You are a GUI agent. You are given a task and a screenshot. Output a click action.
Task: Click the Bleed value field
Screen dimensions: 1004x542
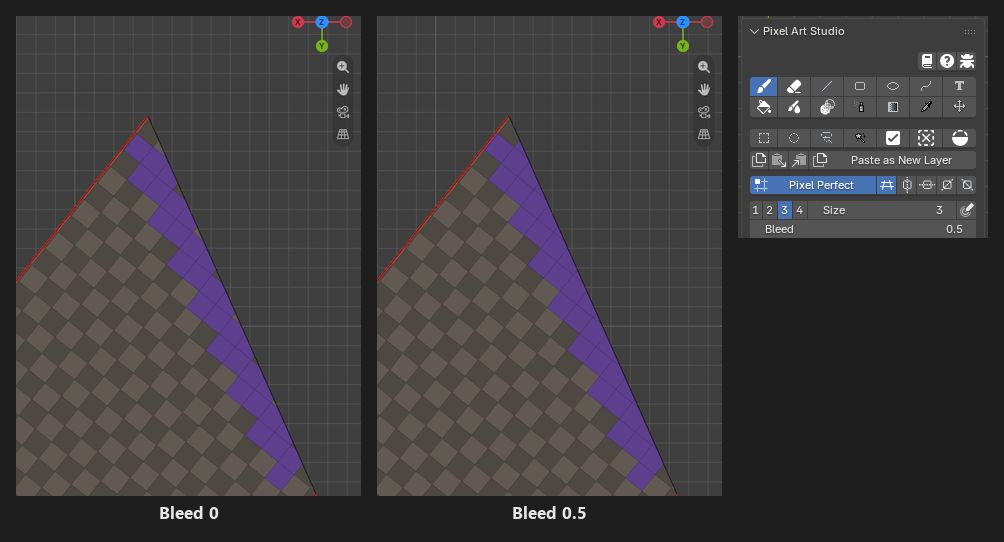coord(863,229)
